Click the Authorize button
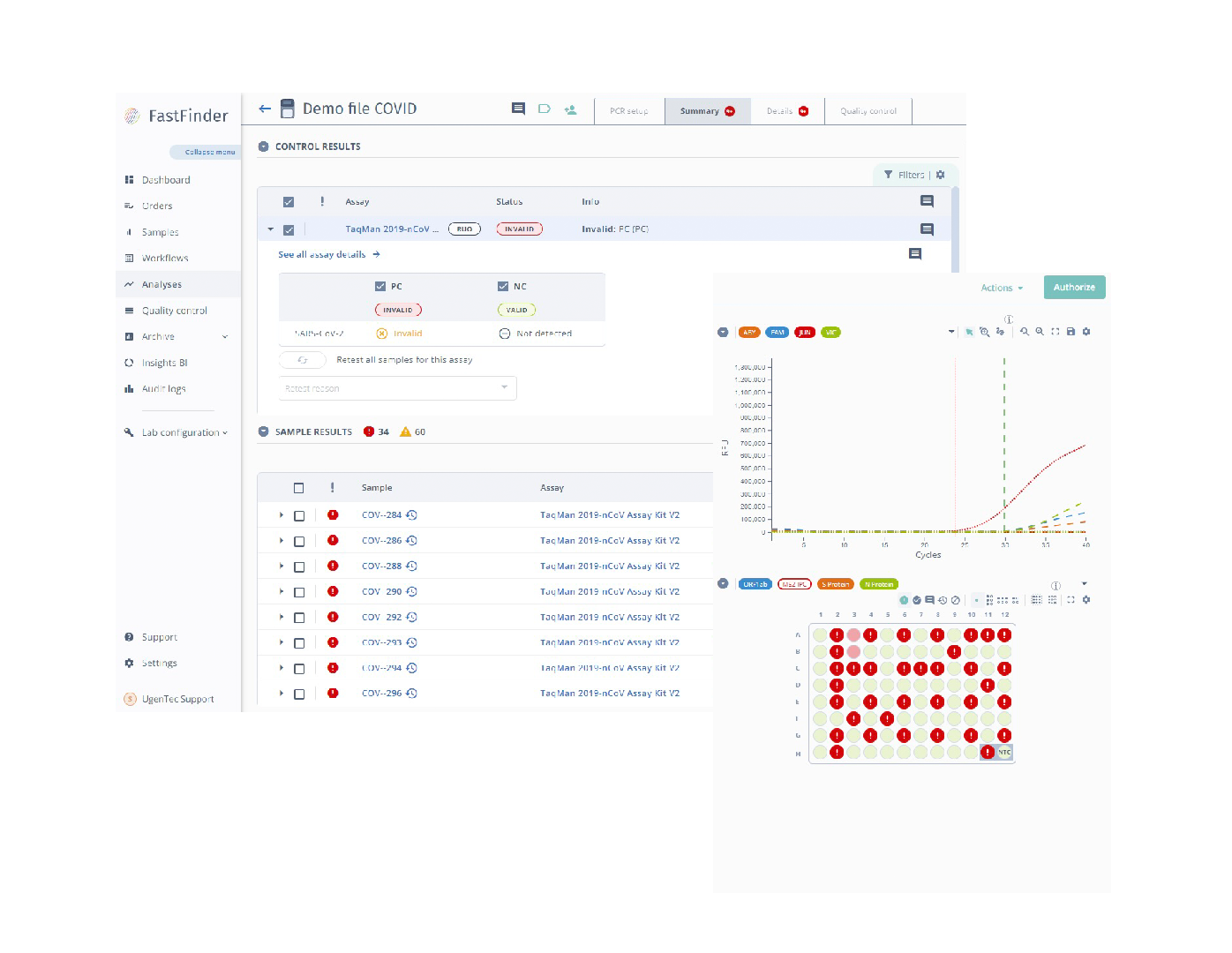 (x=1074, y=287)
